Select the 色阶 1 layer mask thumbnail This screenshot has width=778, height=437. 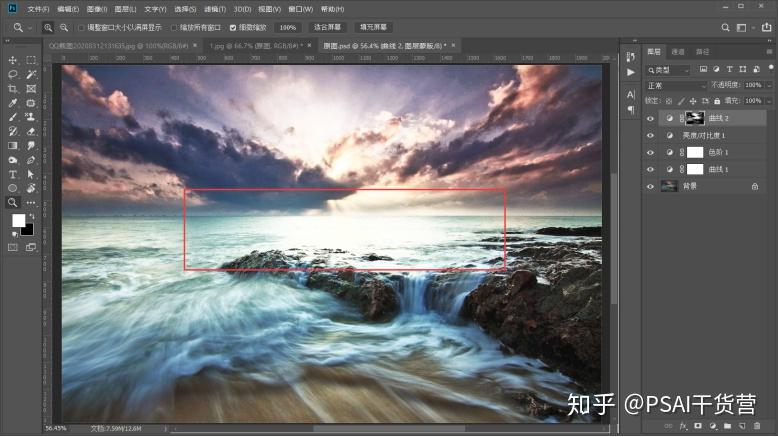click(695, 152)
